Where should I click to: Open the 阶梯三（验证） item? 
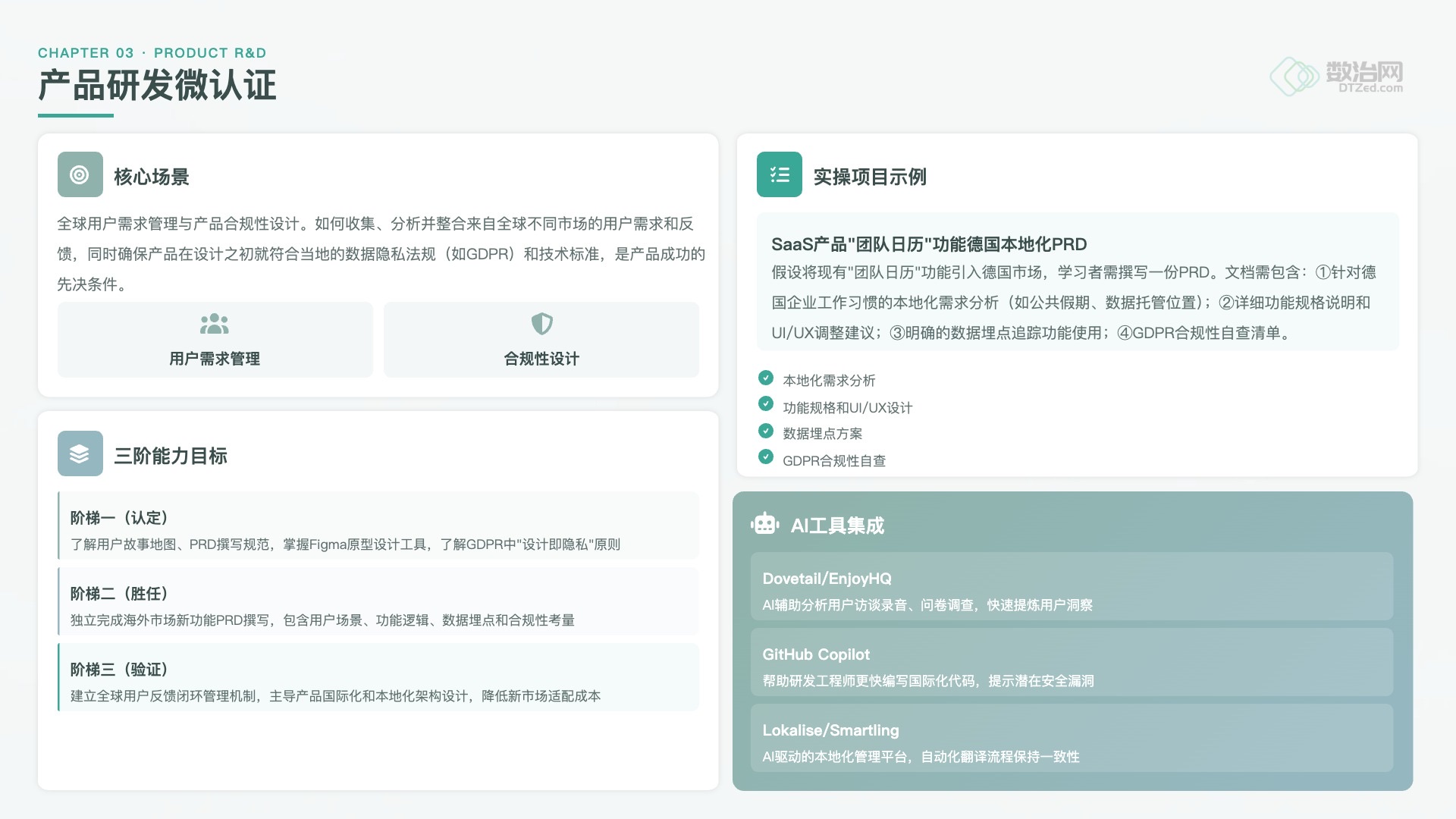[378, 677]
